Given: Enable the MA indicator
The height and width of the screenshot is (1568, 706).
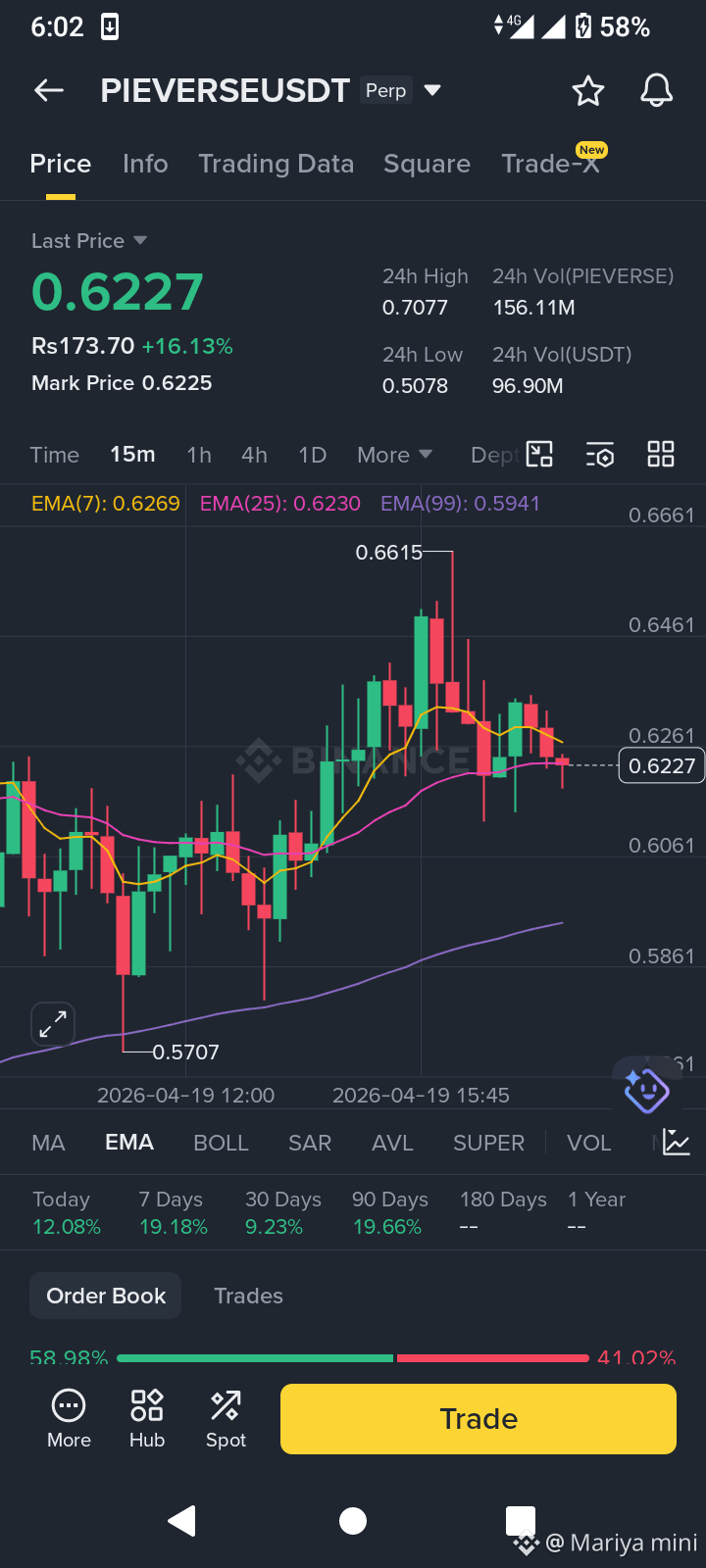Looking at the screenshot, I should click(48, 1143).
